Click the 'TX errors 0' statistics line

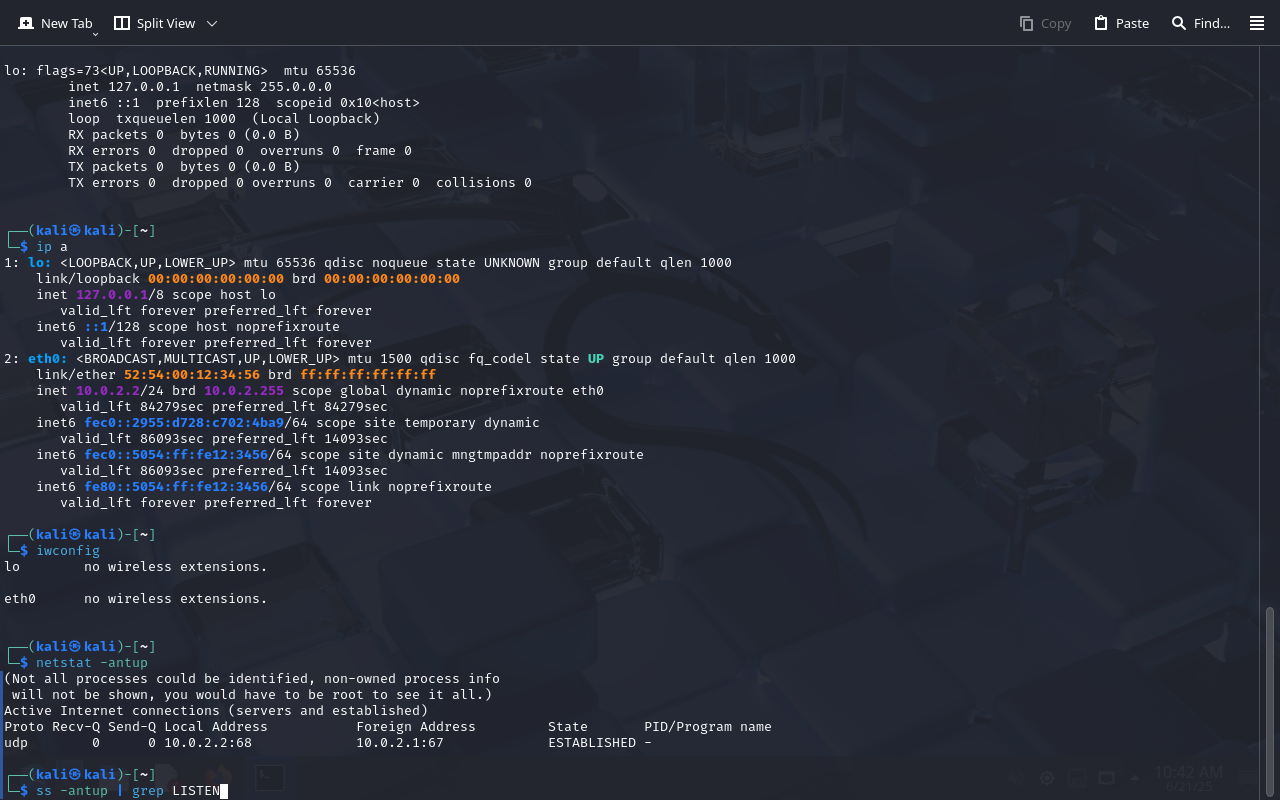(300, 183)
